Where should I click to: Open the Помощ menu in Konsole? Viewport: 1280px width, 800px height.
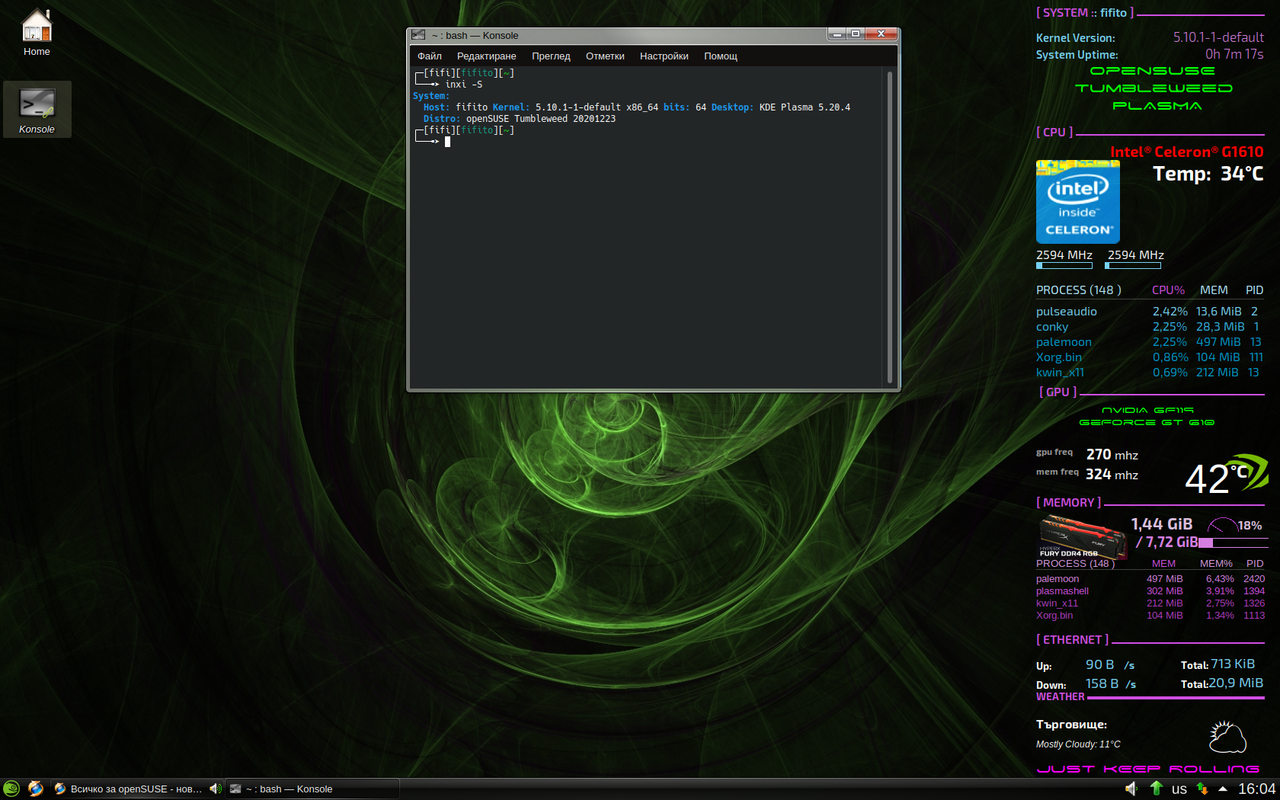click(720, 56)
